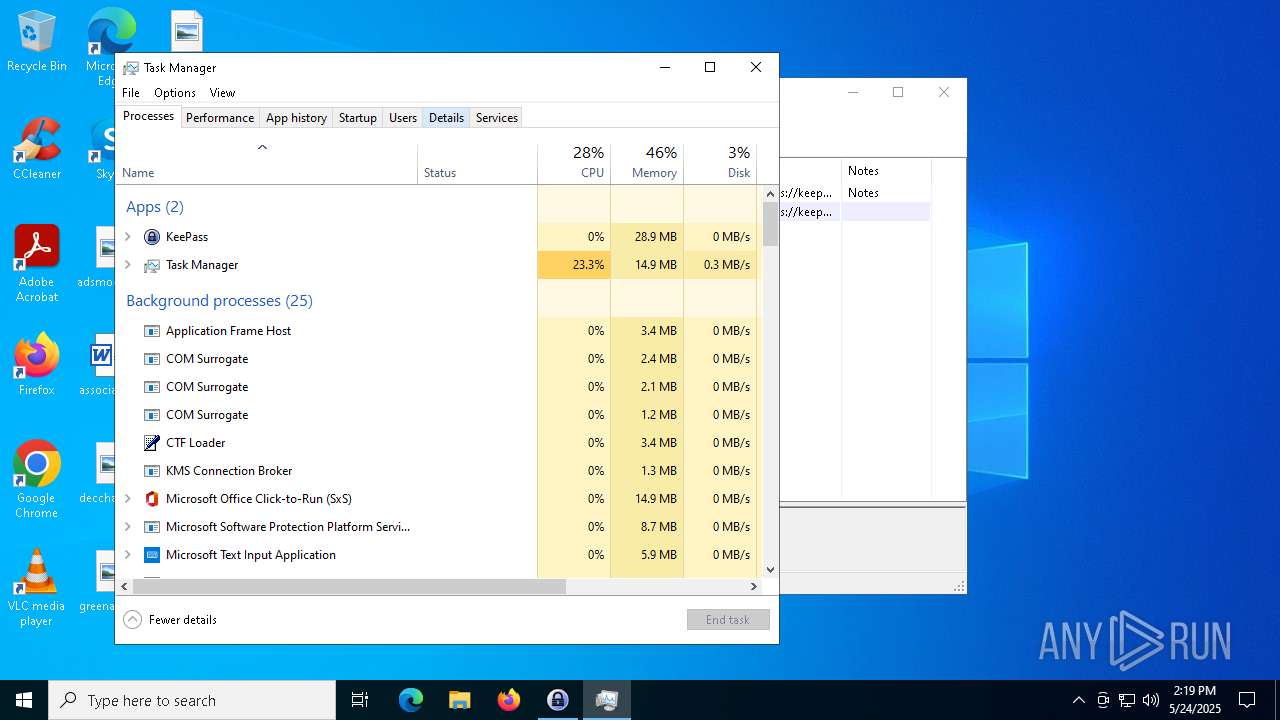Open Task View from taskbar
The image size is (1280, 720).
360,700
